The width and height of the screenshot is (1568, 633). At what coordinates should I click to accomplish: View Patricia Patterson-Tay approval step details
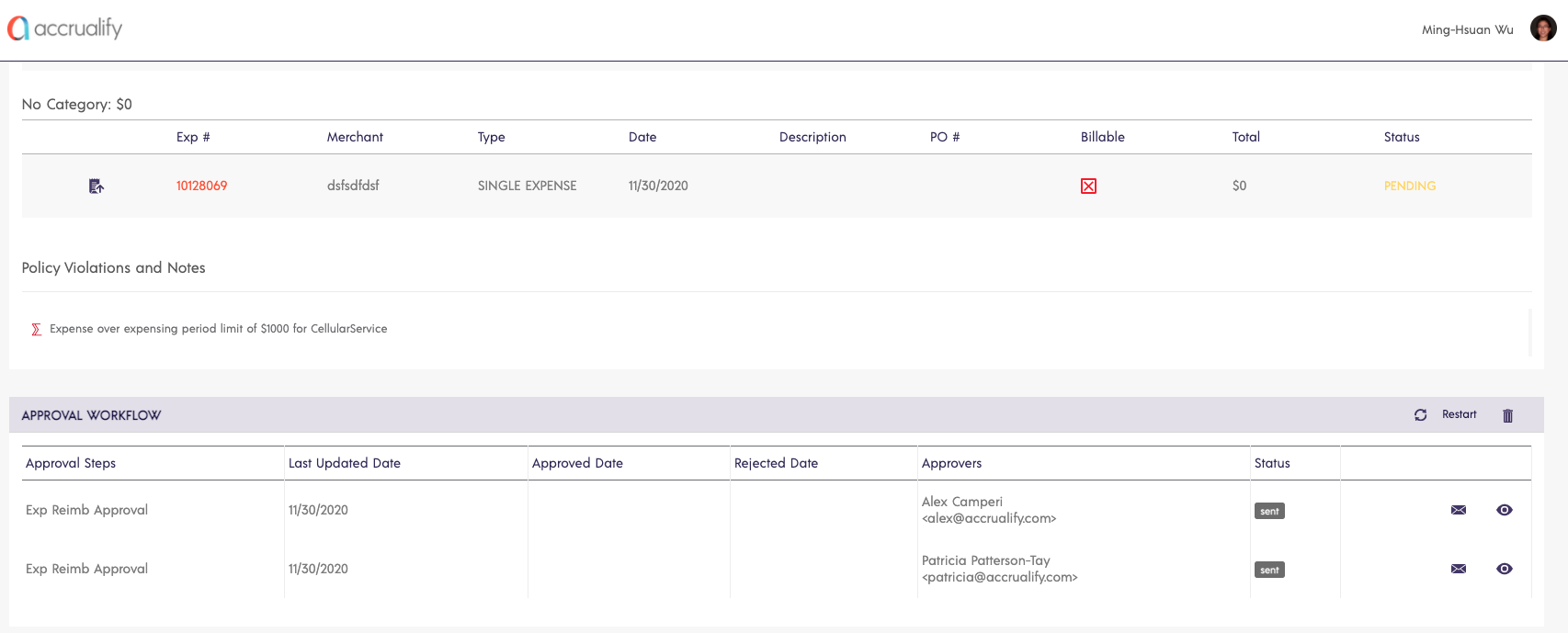point(1504,569)
